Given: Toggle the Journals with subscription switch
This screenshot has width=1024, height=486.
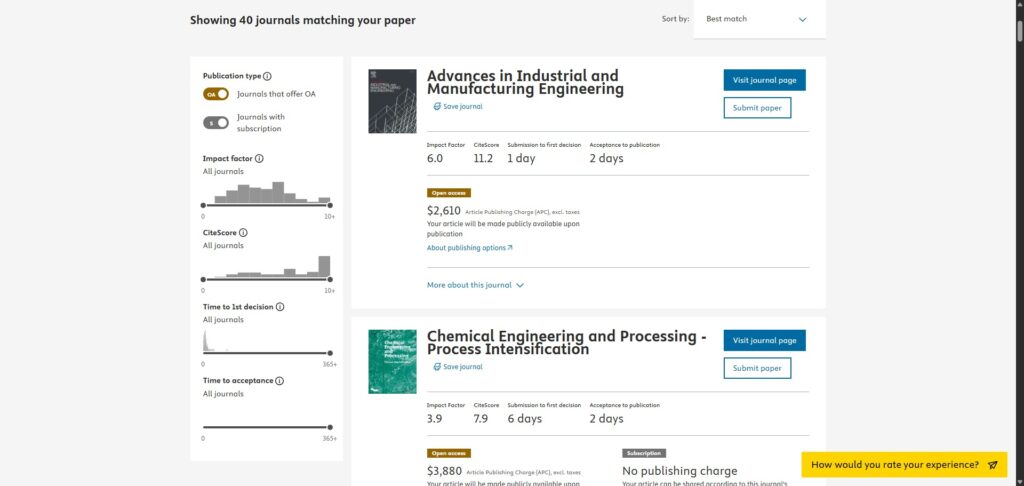Looking at the screenshot, I should coord(216,123).
